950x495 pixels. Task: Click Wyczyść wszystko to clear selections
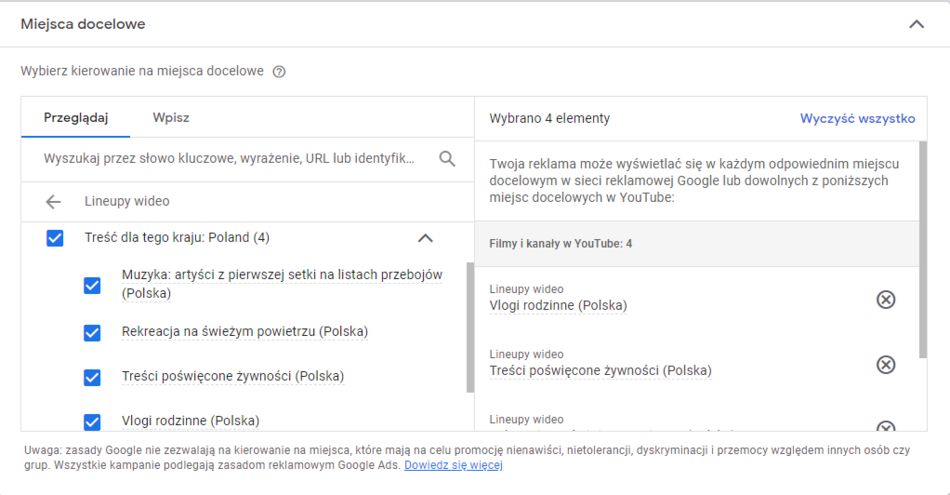(857, 118)
